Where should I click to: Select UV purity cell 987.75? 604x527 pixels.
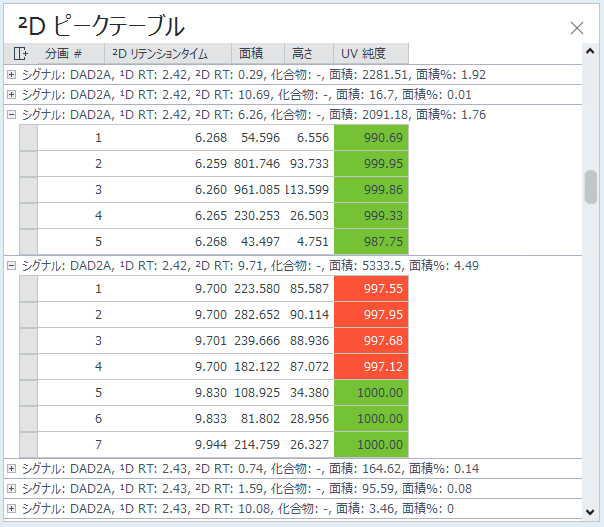(371, 242)
